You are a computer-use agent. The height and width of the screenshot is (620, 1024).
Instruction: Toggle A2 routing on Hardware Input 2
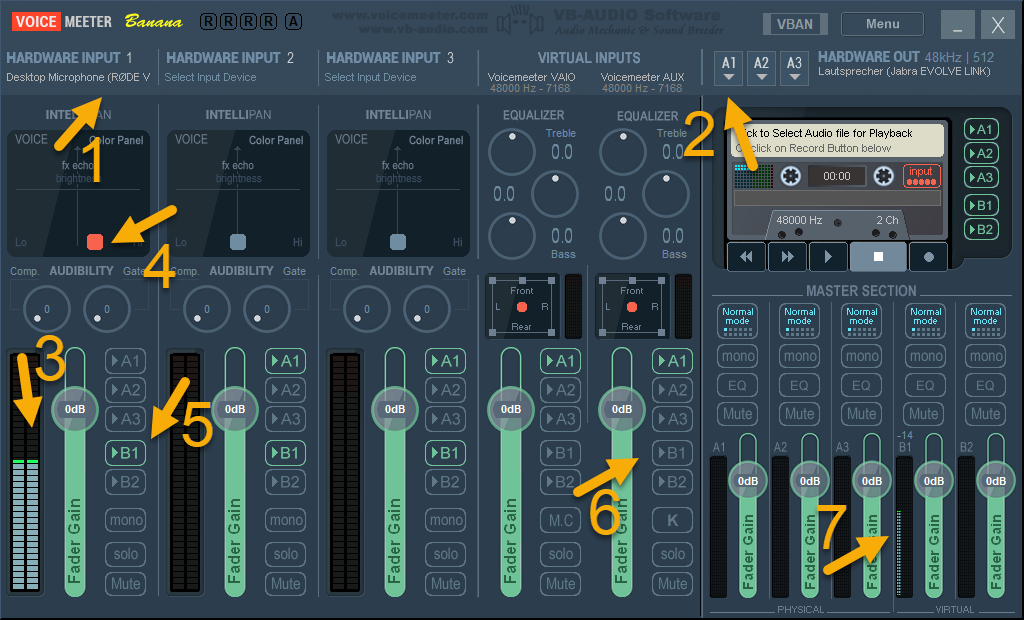click(x=285, y=390)
